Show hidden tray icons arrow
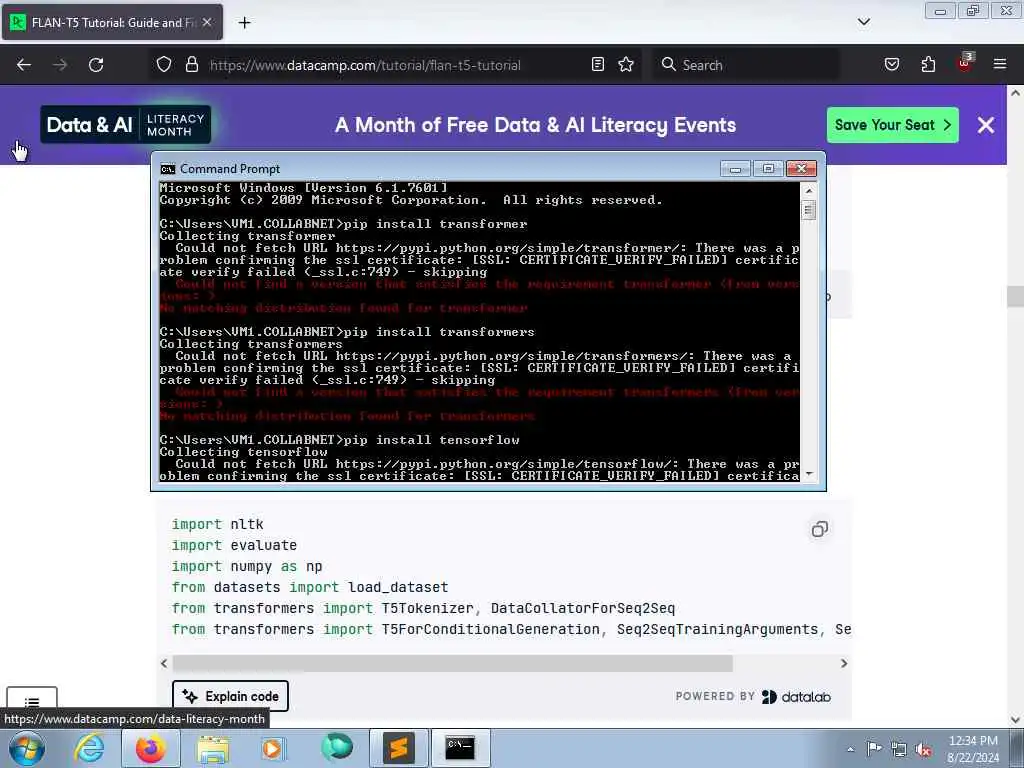 coord(850,749)
